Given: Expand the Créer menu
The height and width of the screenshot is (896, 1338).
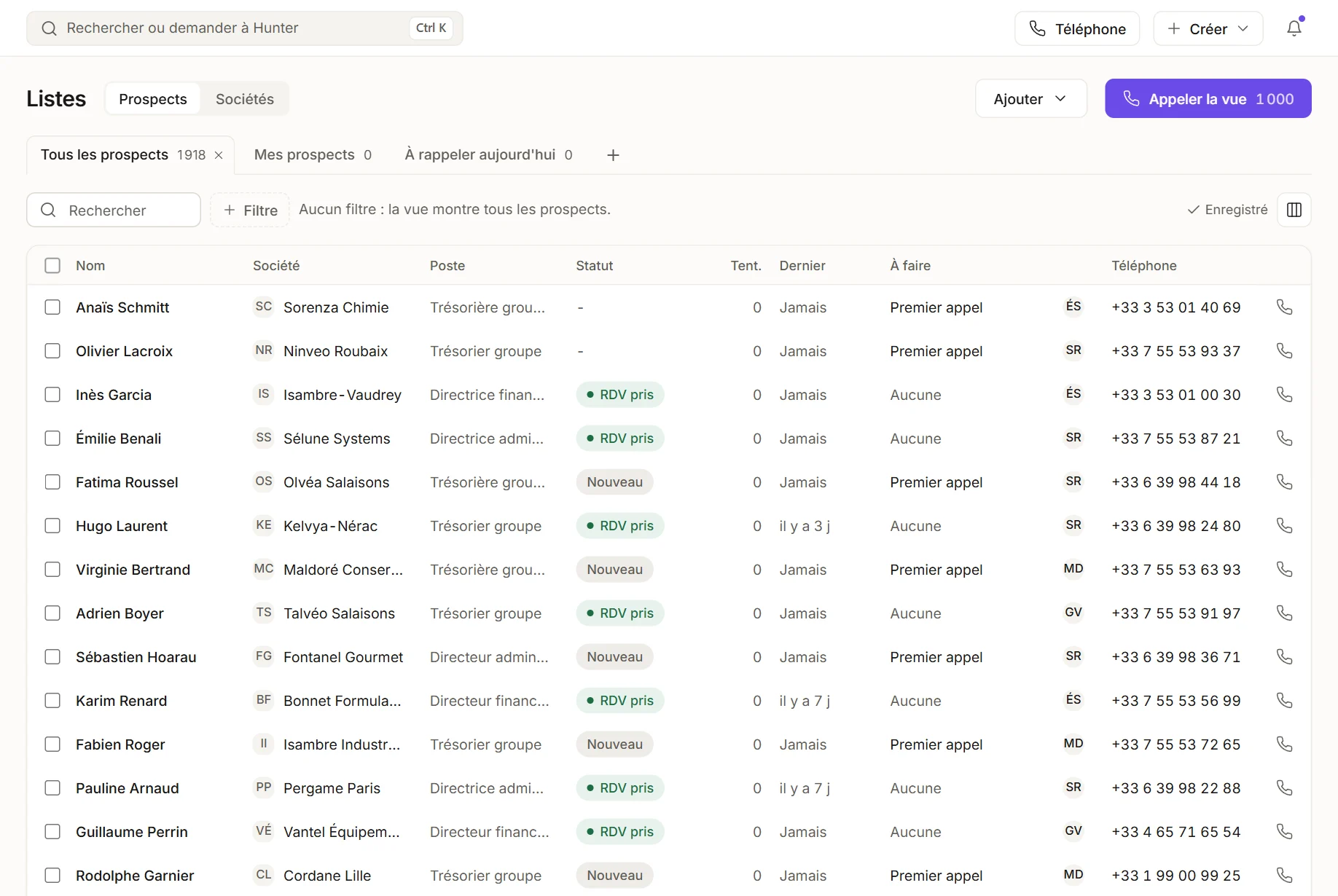Looking at the screenshot, I should 1208,28.
